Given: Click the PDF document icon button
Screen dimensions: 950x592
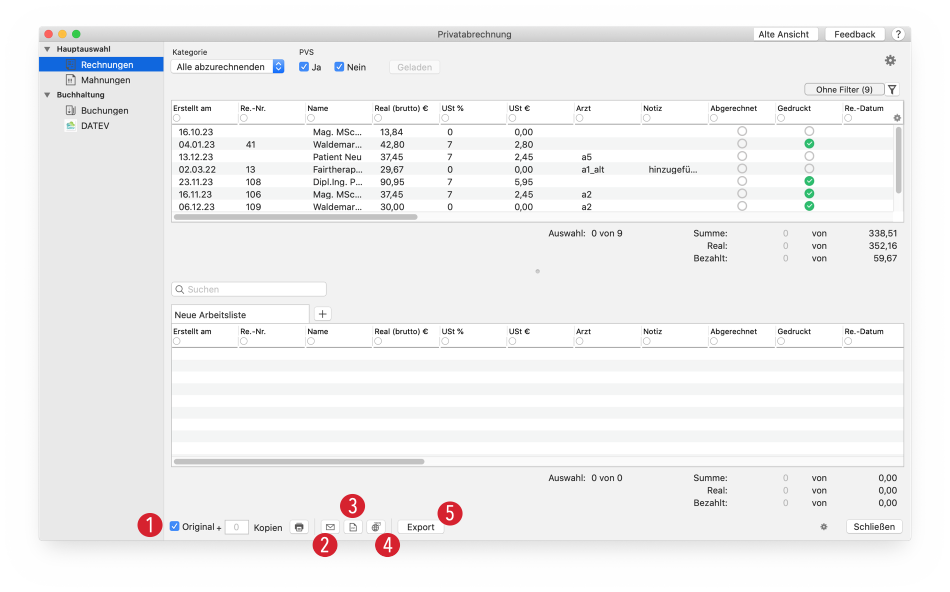Looking at the screenshot, I should point(353,527).
